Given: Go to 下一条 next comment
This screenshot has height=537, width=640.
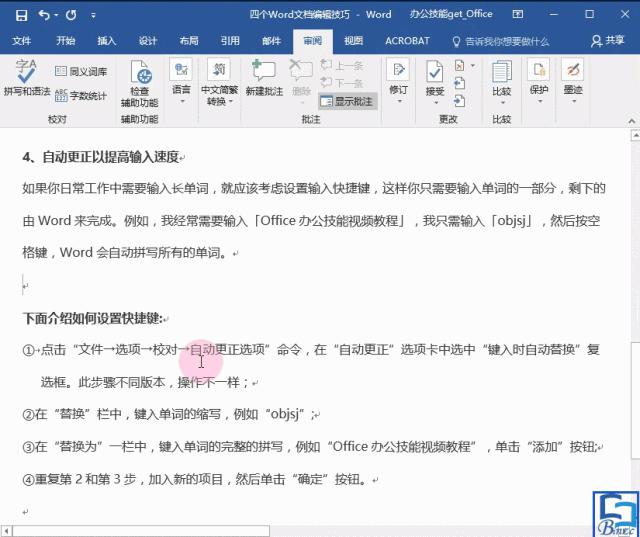Looking at the screenshot, I should pyautogui.click(x=342, y=83).
